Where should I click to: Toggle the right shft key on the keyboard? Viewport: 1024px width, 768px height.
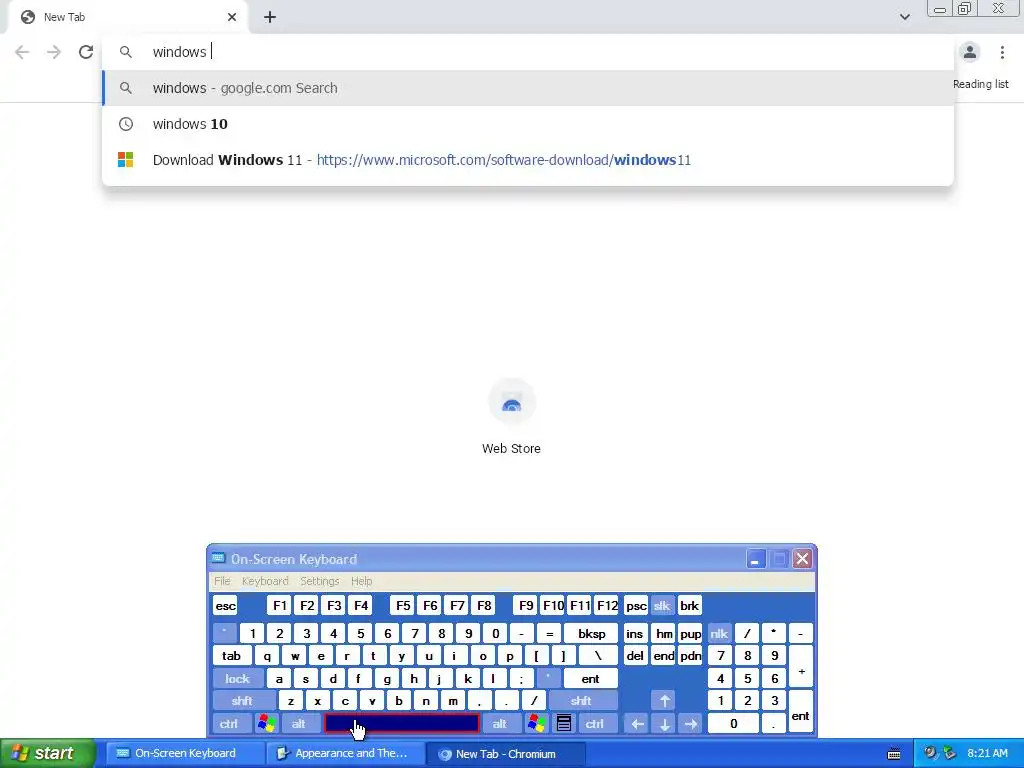(581, 701)
